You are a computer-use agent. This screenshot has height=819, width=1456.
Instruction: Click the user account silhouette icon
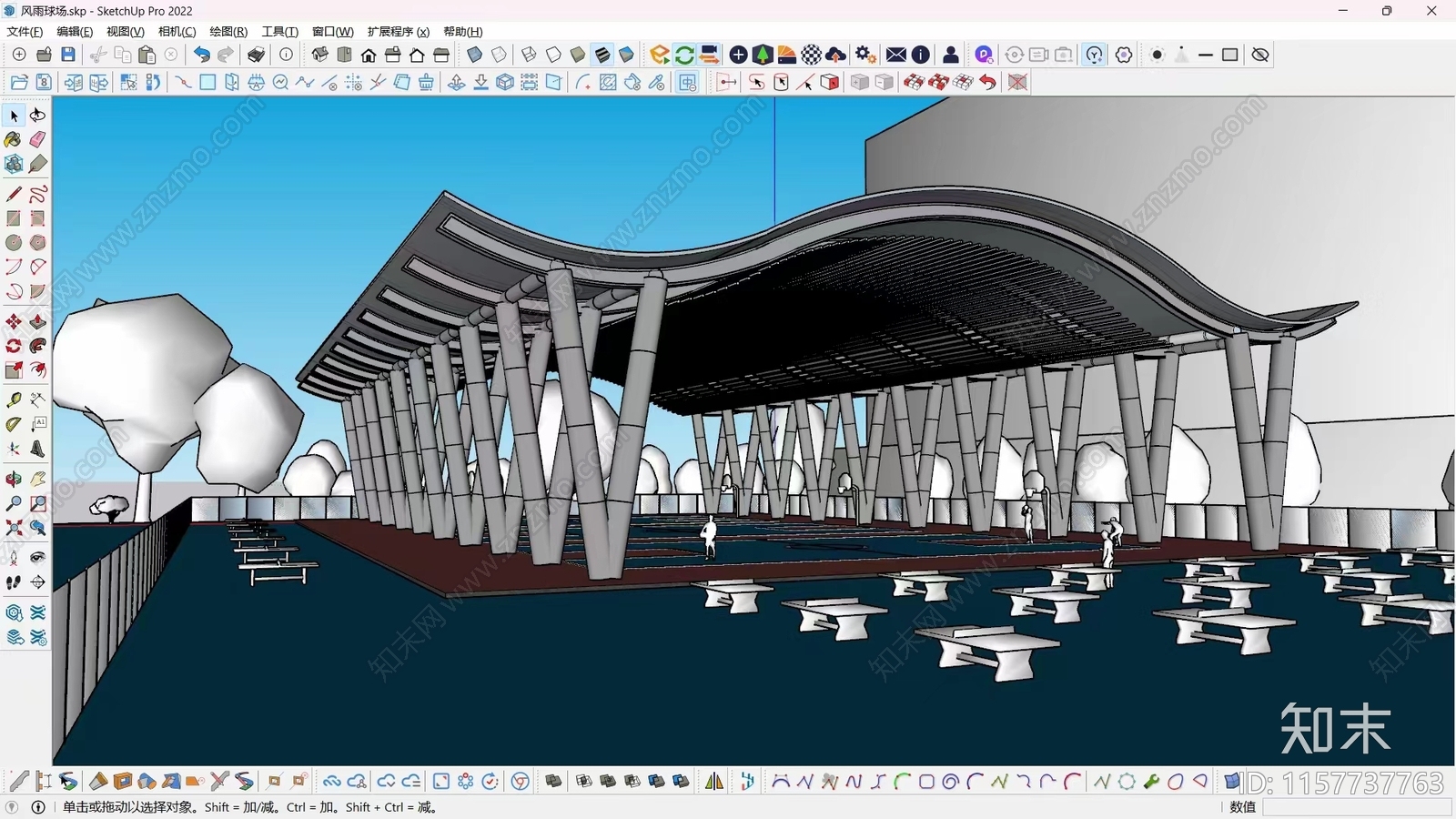tap(951, 55)
